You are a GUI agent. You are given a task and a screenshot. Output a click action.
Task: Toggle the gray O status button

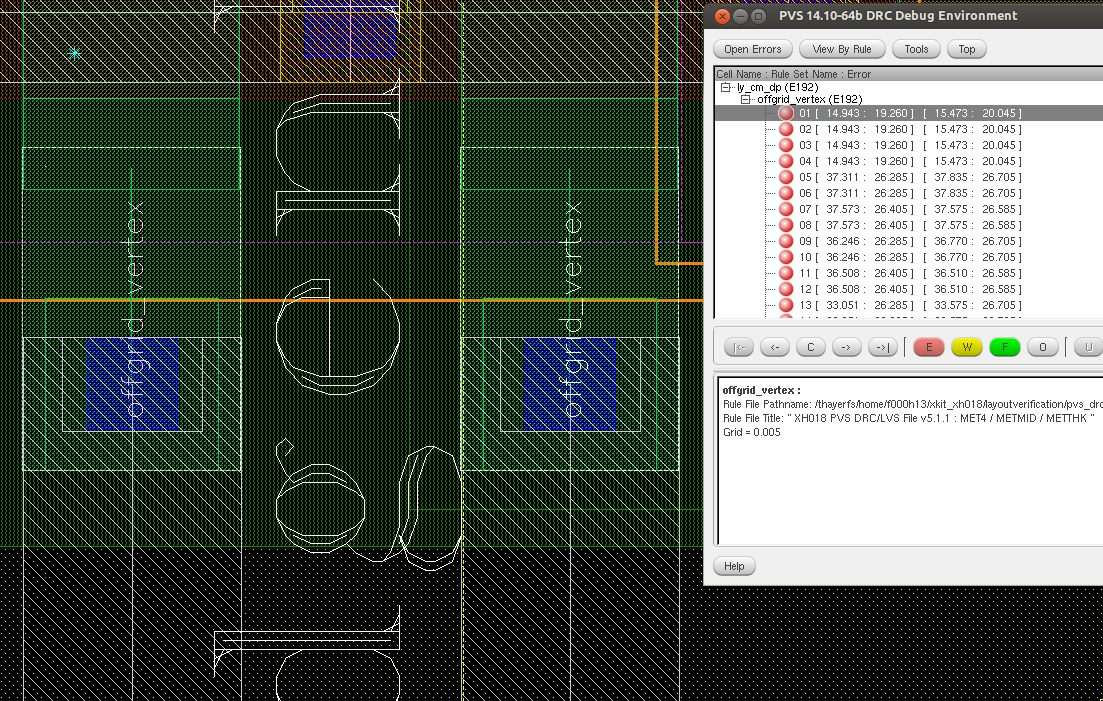1043,347
